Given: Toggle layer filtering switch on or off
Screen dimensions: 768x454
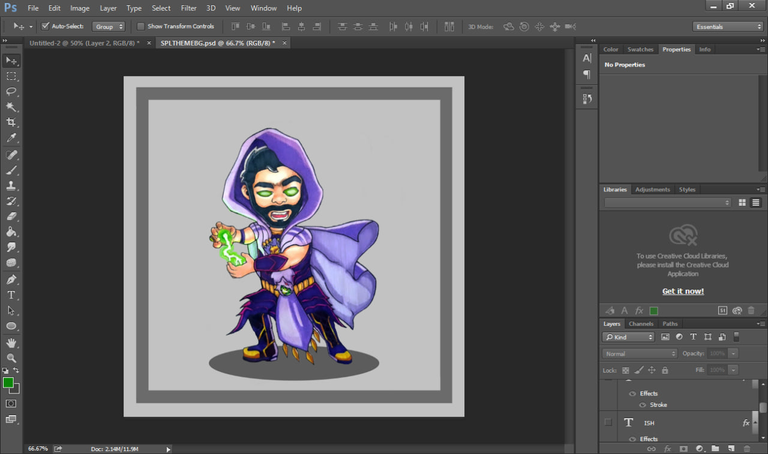Looking at the screenshot, I should click(736, 336).
